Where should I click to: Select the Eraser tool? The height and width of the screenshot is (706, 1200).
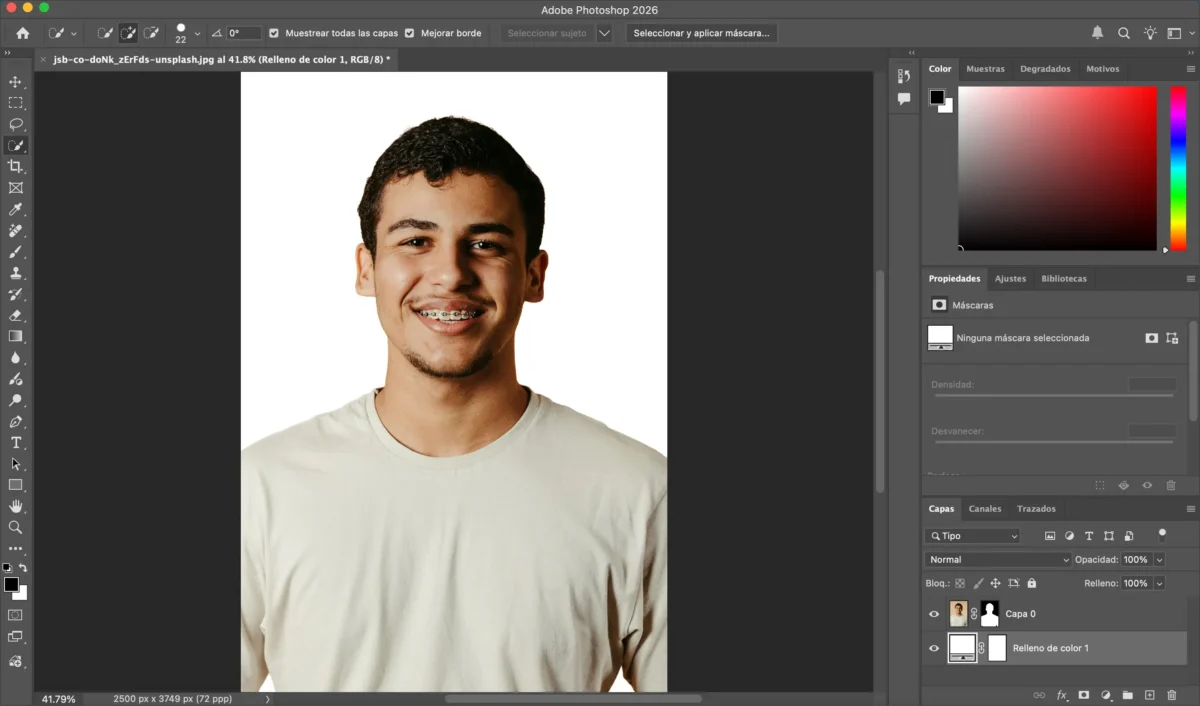pyautogui.click(x=15, y=315)
